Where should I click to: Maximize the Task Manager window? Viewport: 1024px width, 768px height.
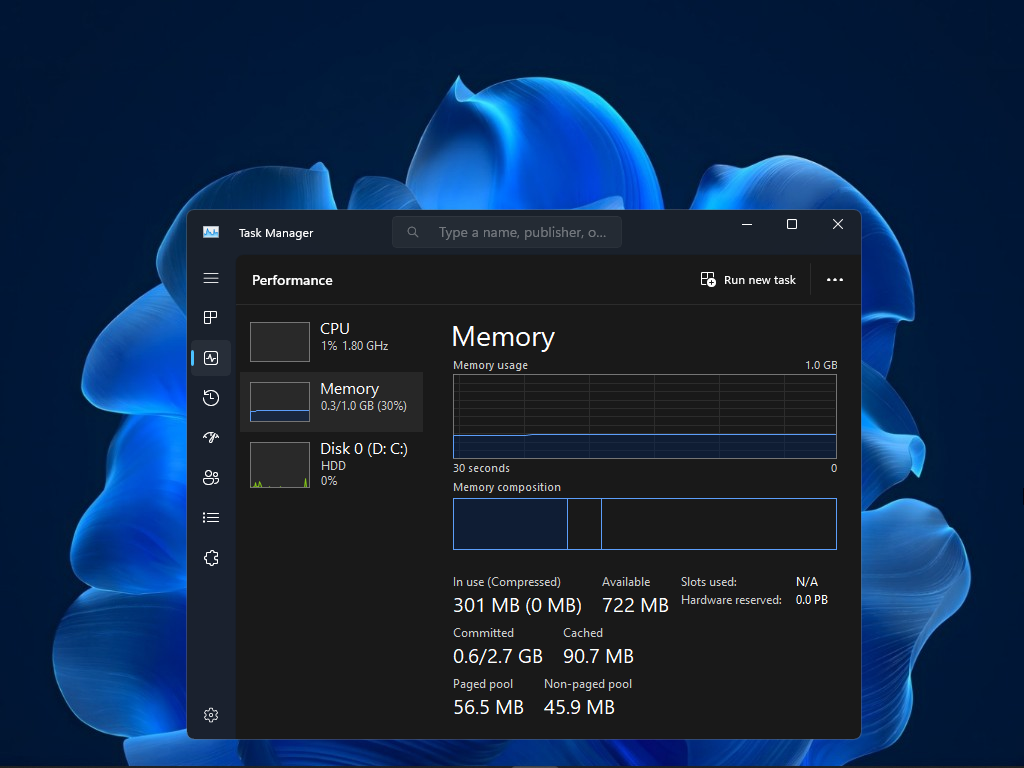(792, 224)
